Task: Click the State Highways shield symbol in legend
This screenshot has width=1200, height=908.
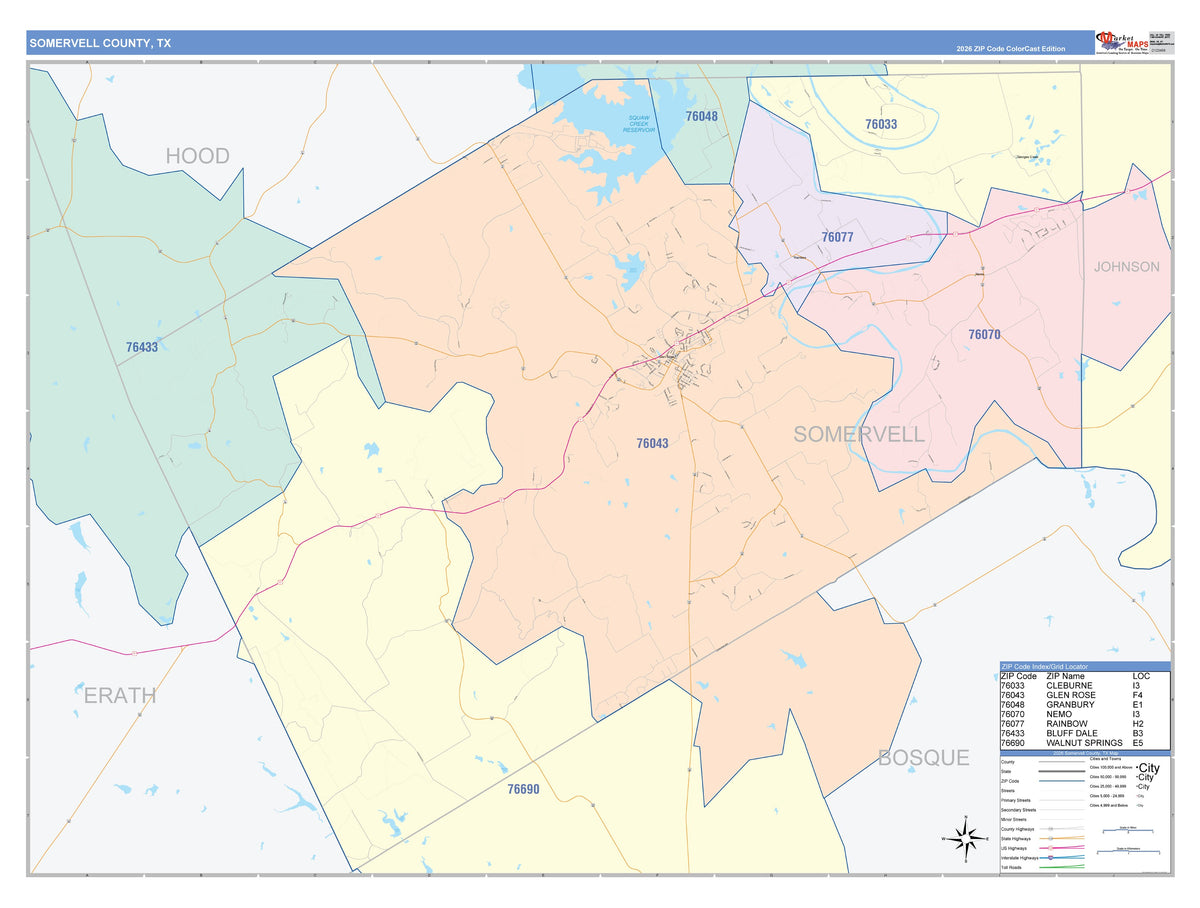Action: point(1050,838)
